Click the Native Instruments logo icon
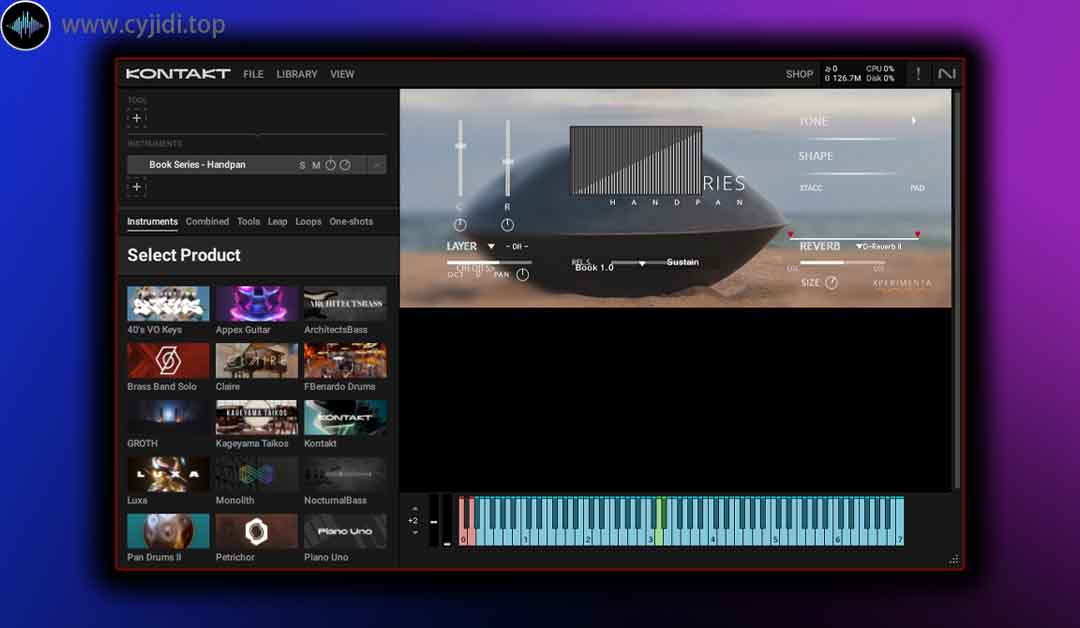The image size is (1080, 628). pos(946,74)
